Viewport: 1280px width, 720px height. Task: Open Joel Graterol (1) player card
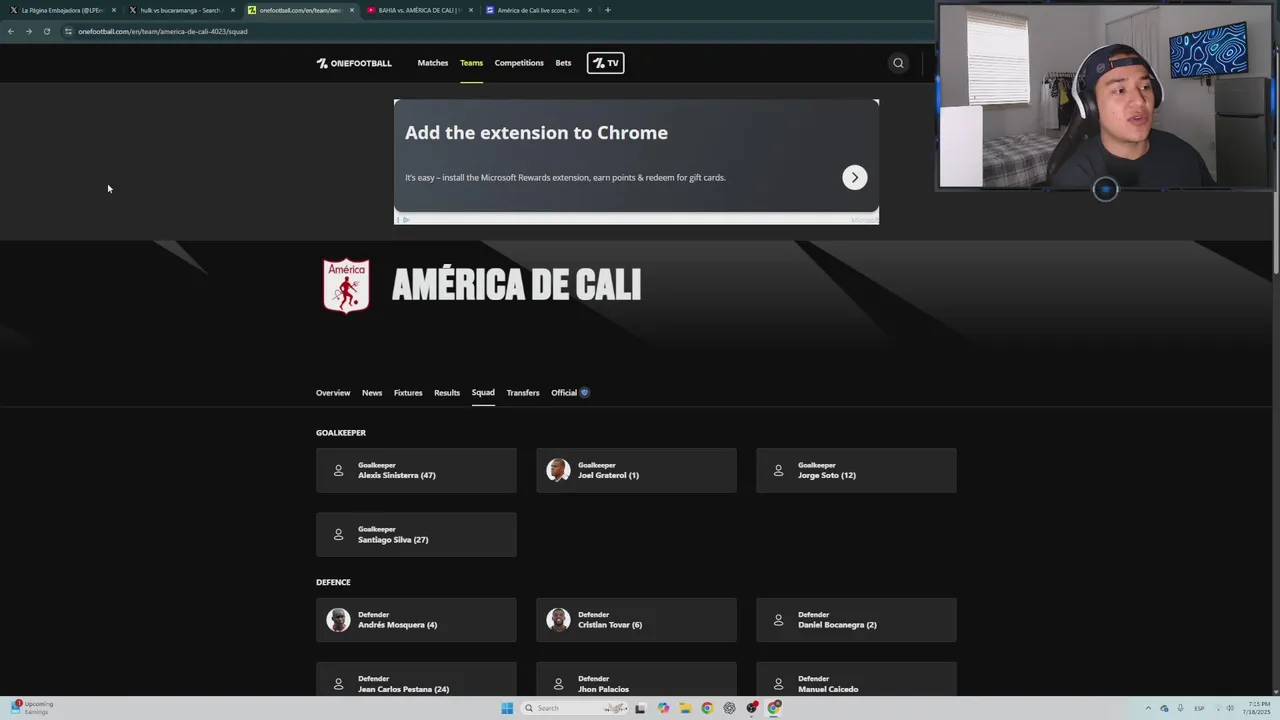pyautogui.click(x=636, y=471)
